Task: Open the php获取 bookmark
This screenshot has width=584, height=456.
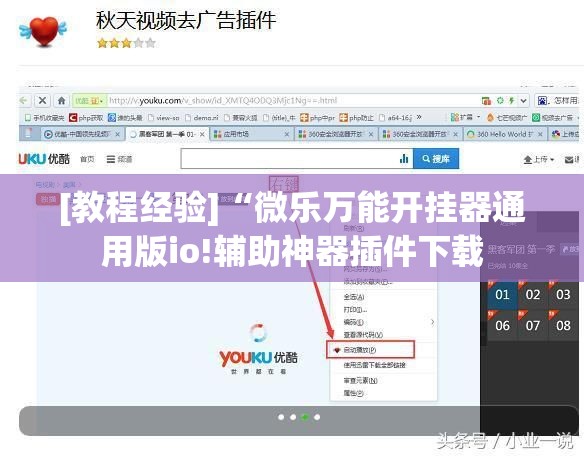Action: pos(86,118)
